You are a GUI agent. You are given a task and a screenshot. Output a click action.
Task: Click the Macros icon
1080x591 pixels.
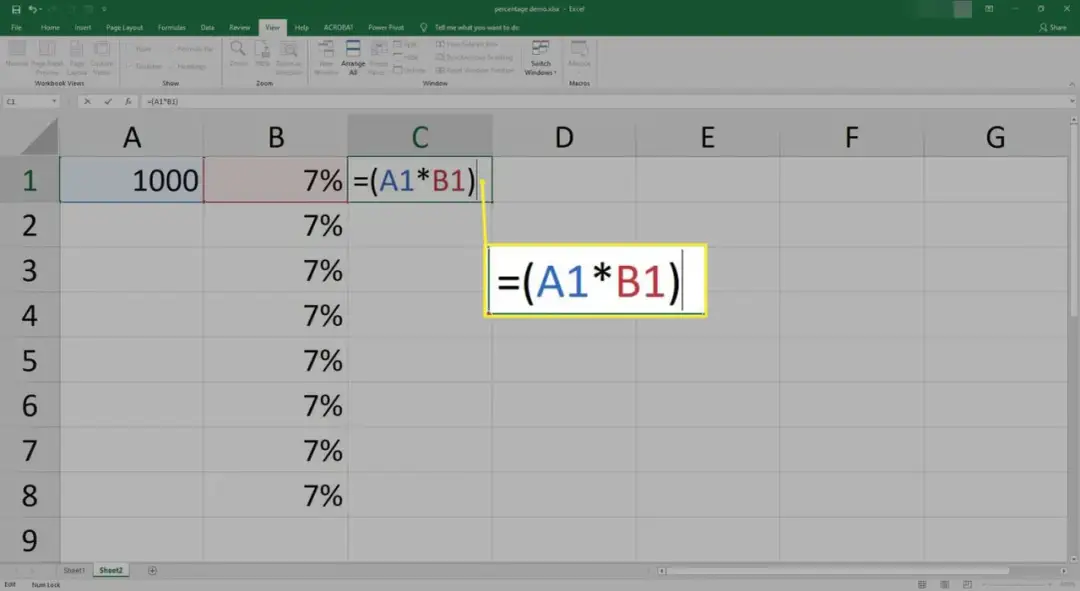pos(579,52)
